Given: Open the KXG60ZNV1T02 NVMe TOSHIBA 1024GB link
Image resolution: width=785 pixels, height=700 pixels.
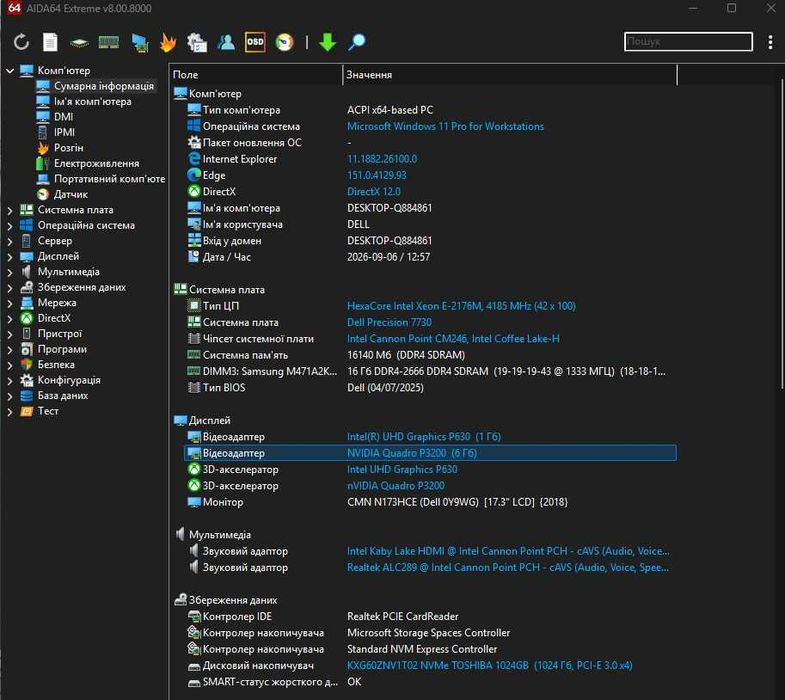Looking at the screenshot, I should (490, 665).
